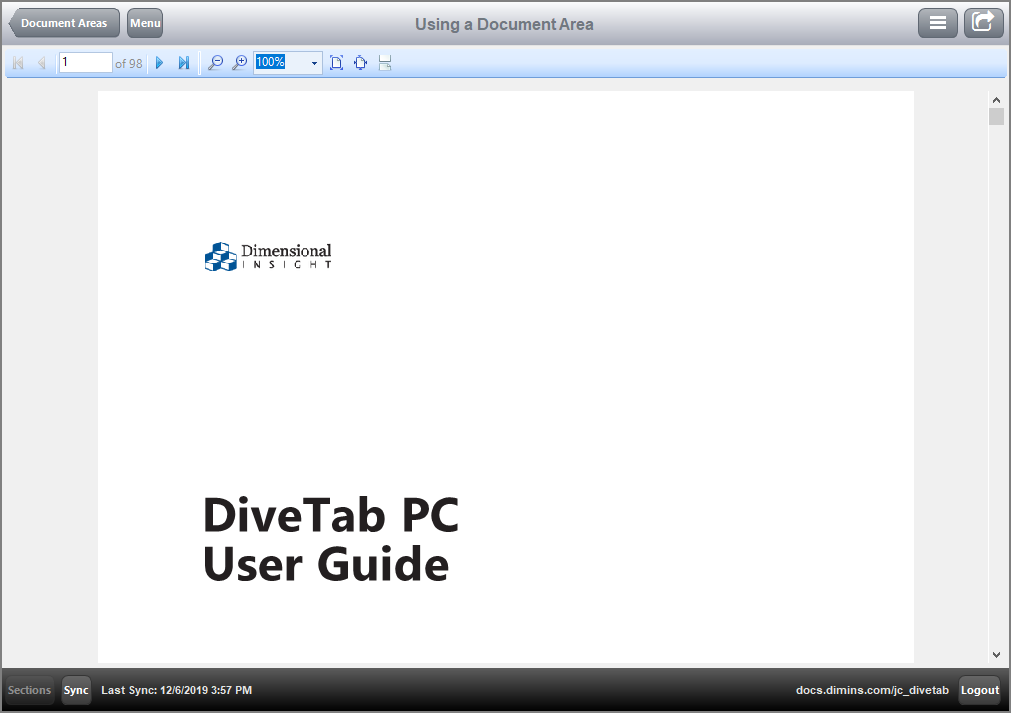The image size is (1011, 713).
Task: Click the Menu button near Document Areas
Action: coord(144,22)
